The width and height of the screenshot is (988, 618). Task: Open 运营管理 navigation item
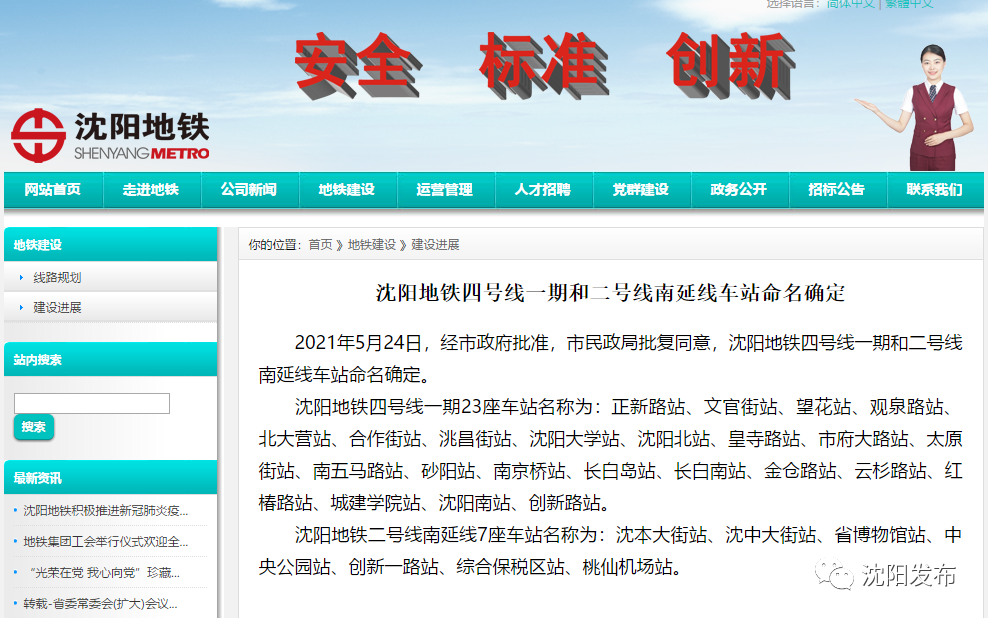tap(445, 190)
